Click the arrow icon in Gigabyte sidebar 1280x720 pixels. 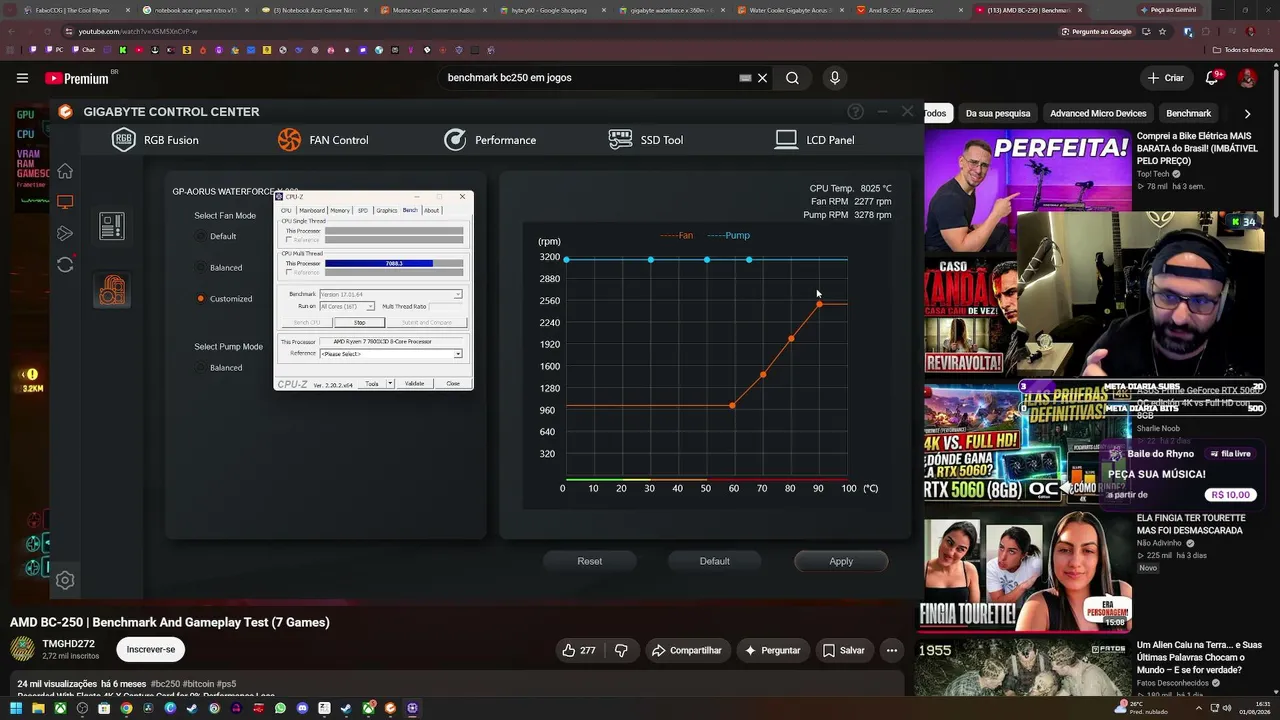click(65, 233)
